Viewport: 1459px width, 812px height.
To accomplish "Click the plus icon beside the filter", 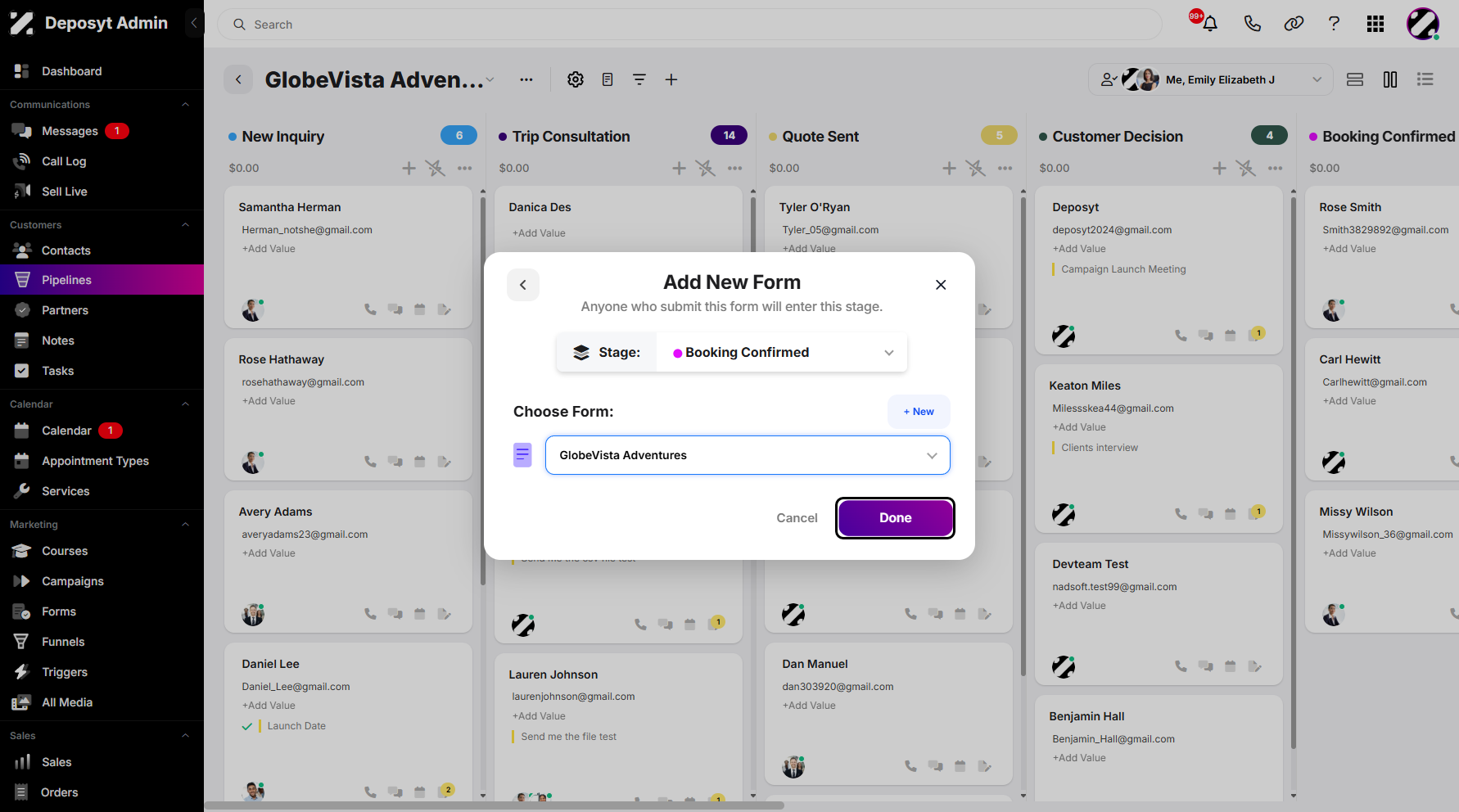I will coord(671,79).
